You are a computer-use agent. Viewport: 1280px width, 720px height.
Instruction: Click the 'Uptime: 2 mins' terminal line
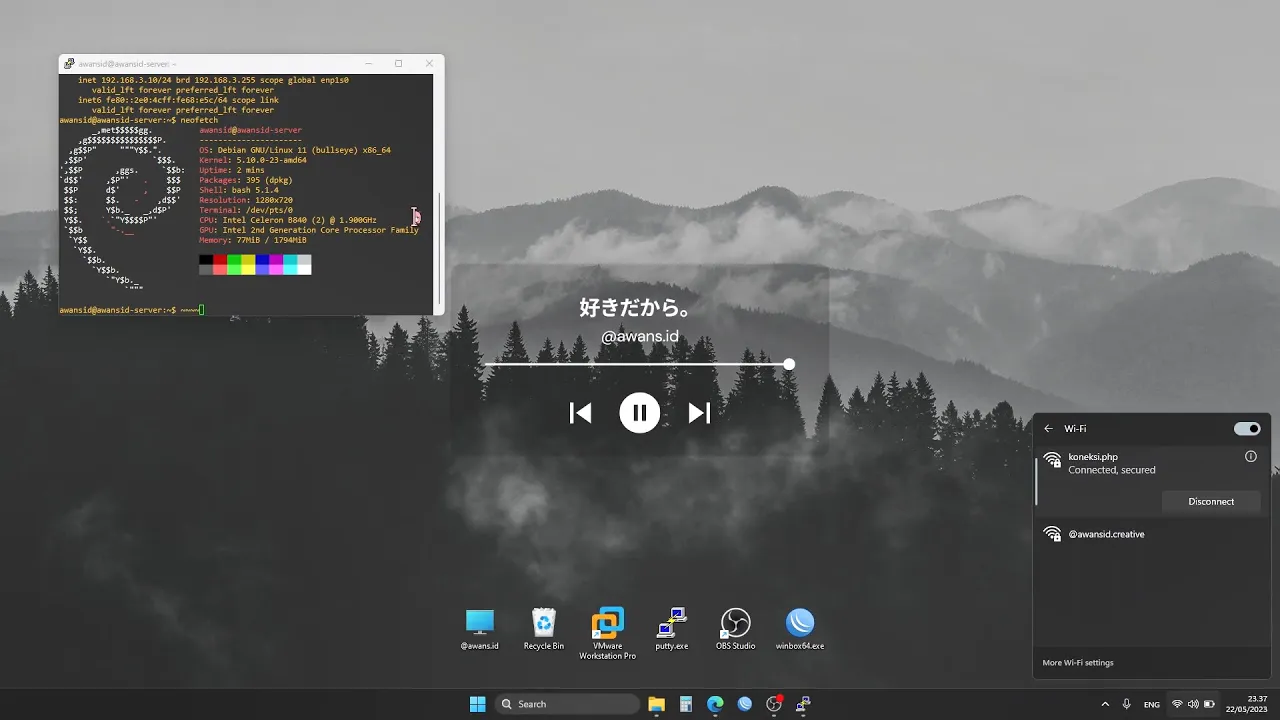[x=232, y=170]
